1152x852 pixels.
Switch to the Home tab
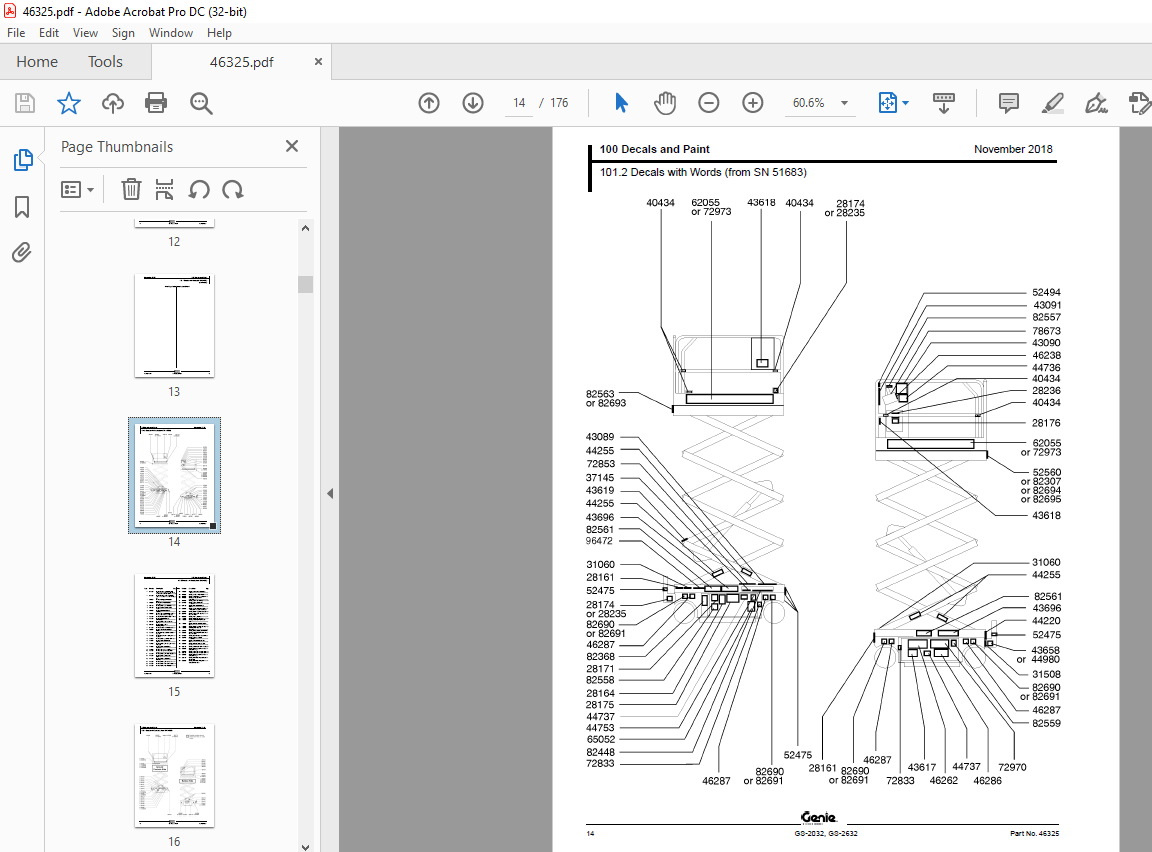pos(37,62)
